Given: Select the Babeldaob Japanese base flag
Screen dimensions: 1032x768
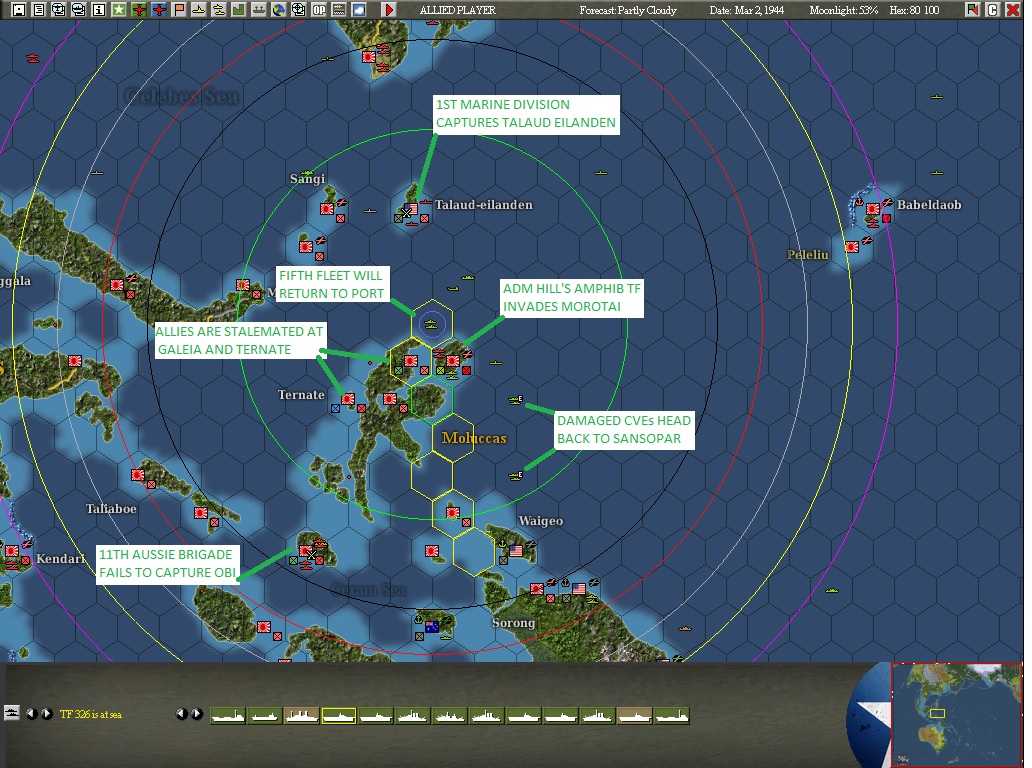Looking at the screenshot, I should click(x=873, y=209).
